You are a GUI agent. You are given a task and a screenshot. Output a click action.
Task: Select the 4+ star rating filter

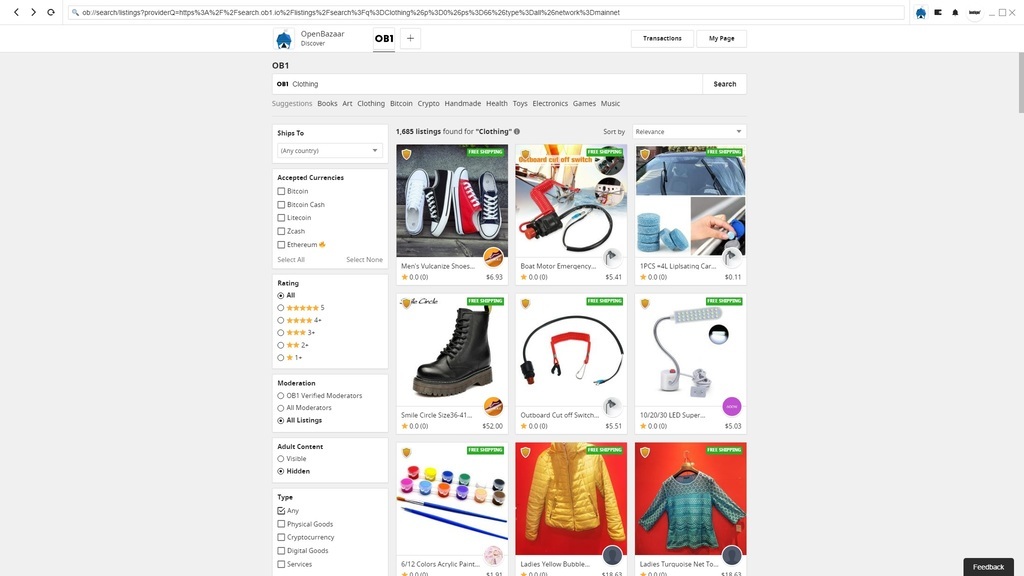tap(281, 320)
